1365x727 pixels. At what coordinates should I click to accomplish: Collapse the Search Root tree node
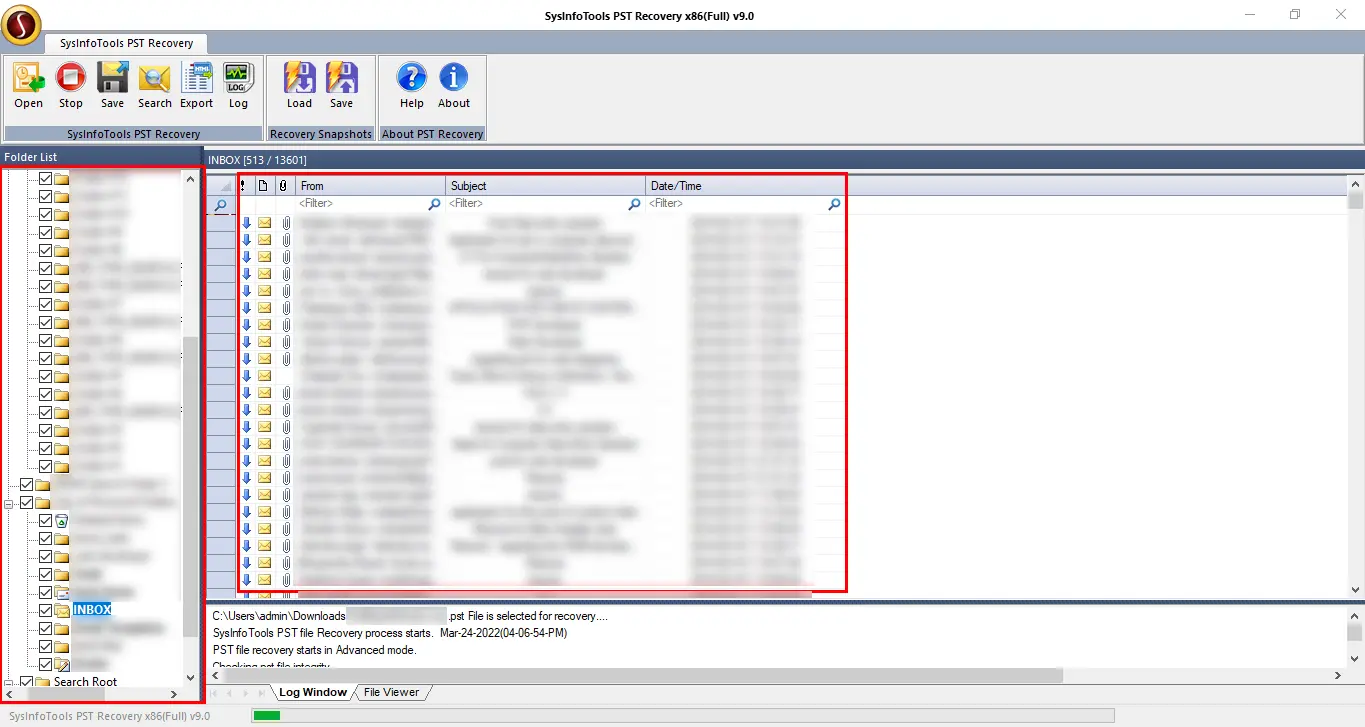[x=9, y=682]
